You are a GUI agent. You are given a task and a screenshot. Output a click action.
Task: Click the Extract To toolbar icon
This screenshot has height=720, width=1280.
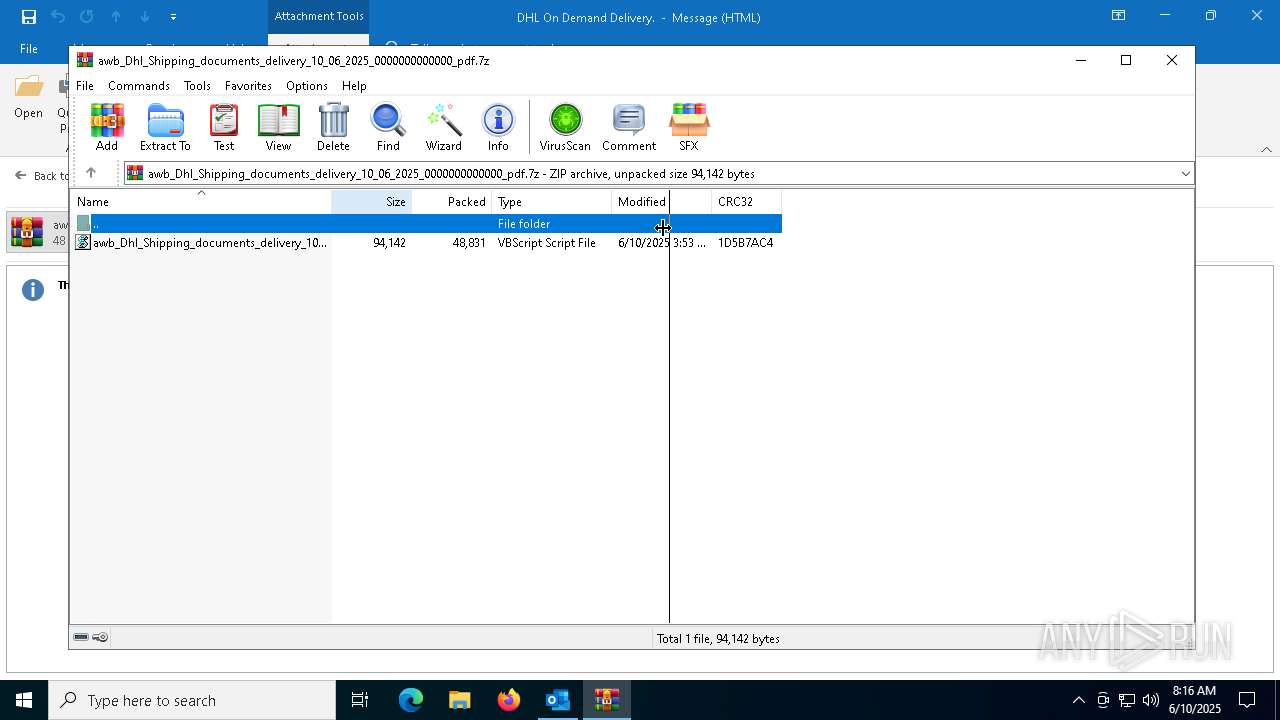(165, 127)
